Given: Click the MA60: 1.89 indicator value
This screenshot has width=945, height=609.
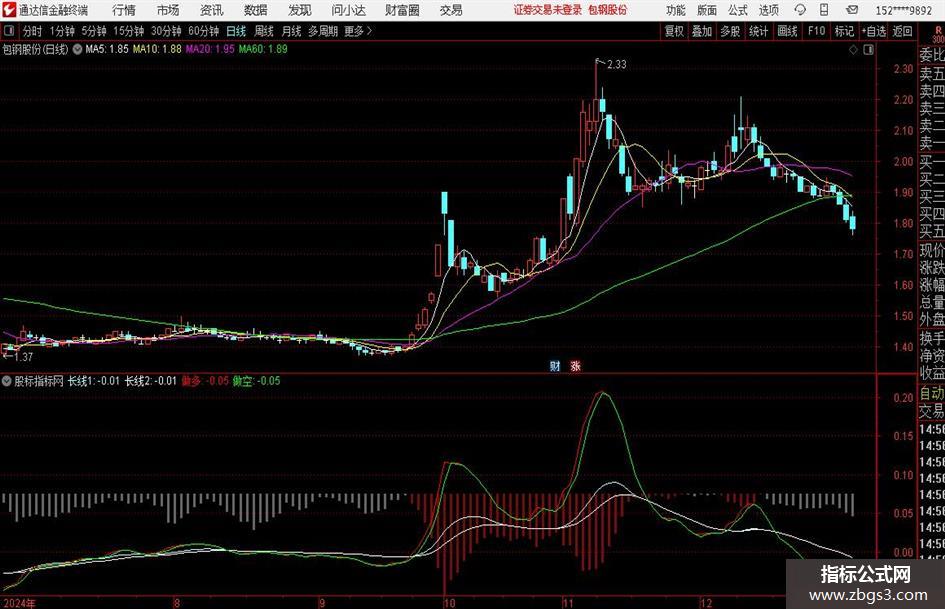Looking at the screenshot, I should tap(263, 49).
